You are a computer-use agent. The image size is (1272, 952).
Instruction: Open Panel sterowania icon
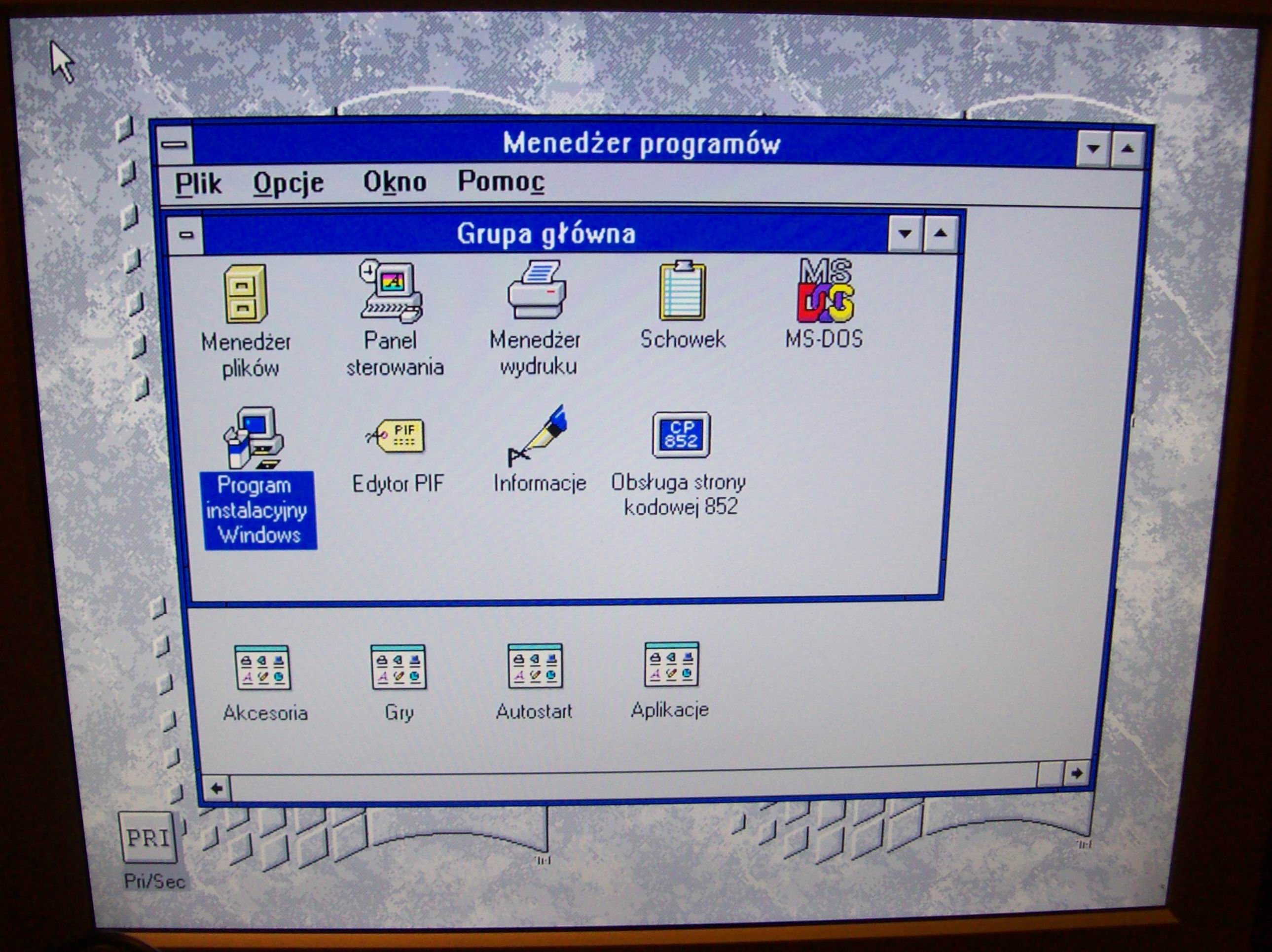[391, 291]
